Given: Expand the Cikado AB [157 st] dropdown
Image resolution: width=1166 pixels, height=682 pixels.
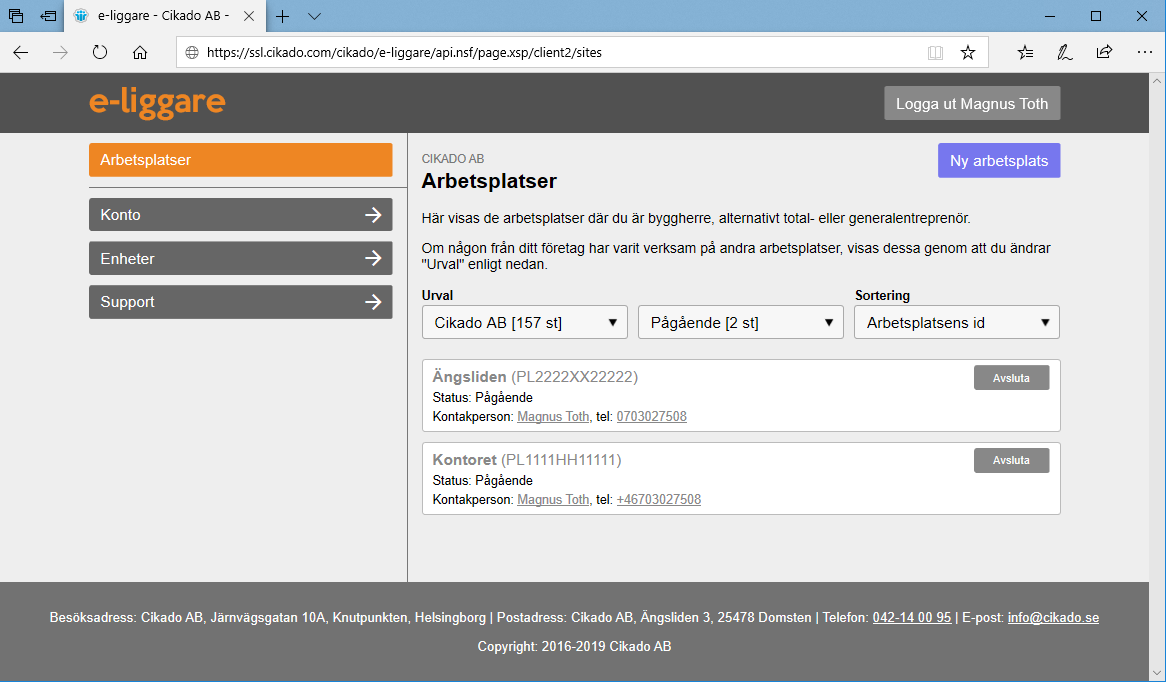Looking at the screenshot, I should coord(525,323).
